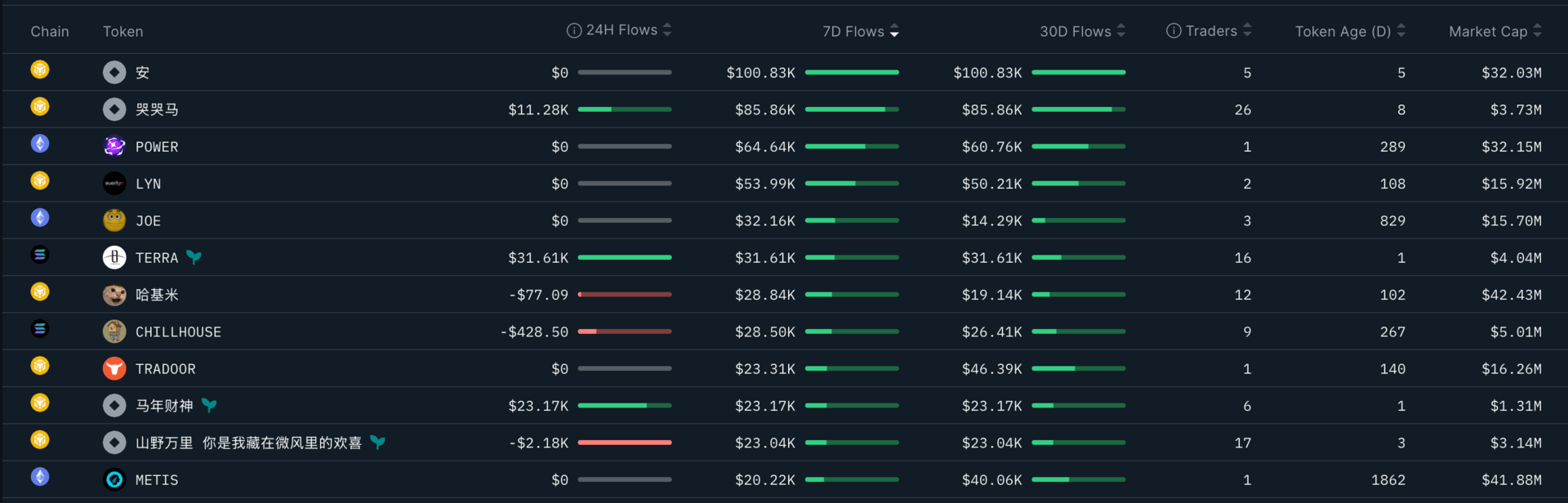Click 24H flow bar in TERRA row
This screenshot has width=1568, height=503.
tap(625, 257)
